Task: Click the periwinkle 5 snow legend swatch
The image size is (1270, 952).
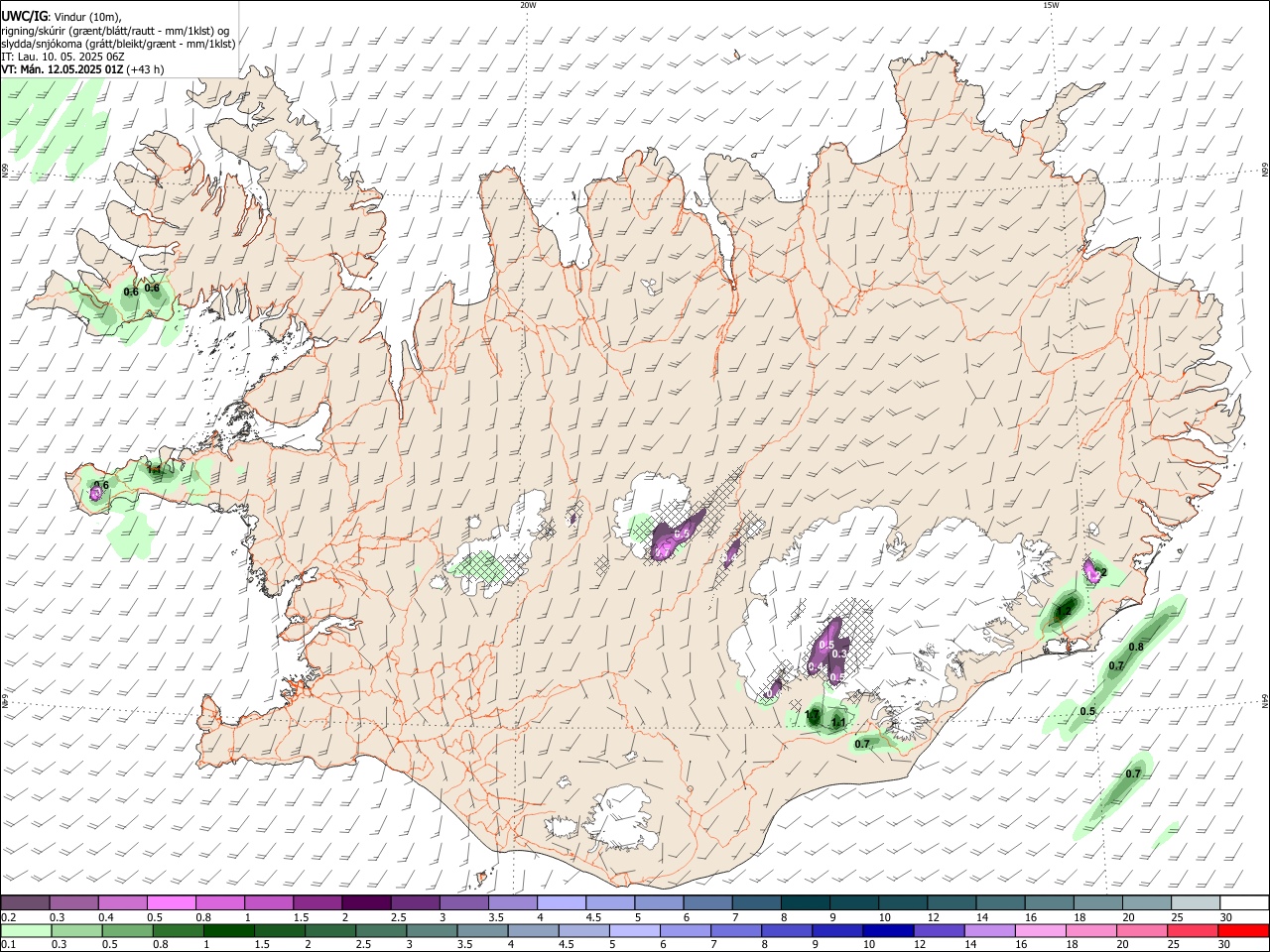Action: tap(659, 903)
